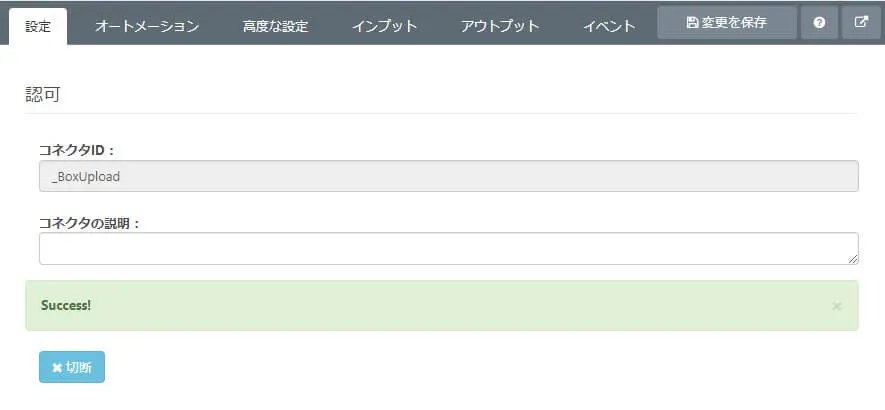
Task: Click the コネクタID label
Action: (77, 150)
